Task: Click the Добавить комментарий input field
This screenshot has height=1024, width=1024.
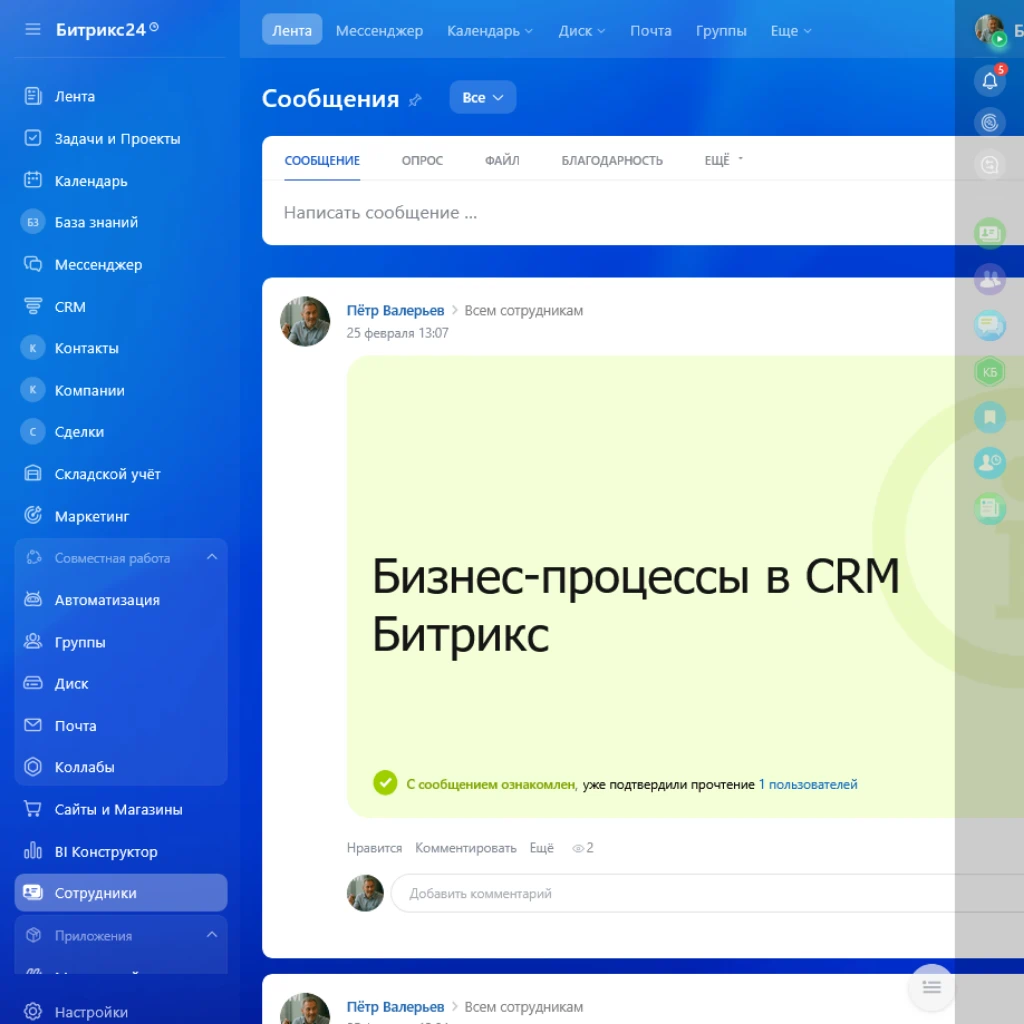Action: [x=600, y=893]
